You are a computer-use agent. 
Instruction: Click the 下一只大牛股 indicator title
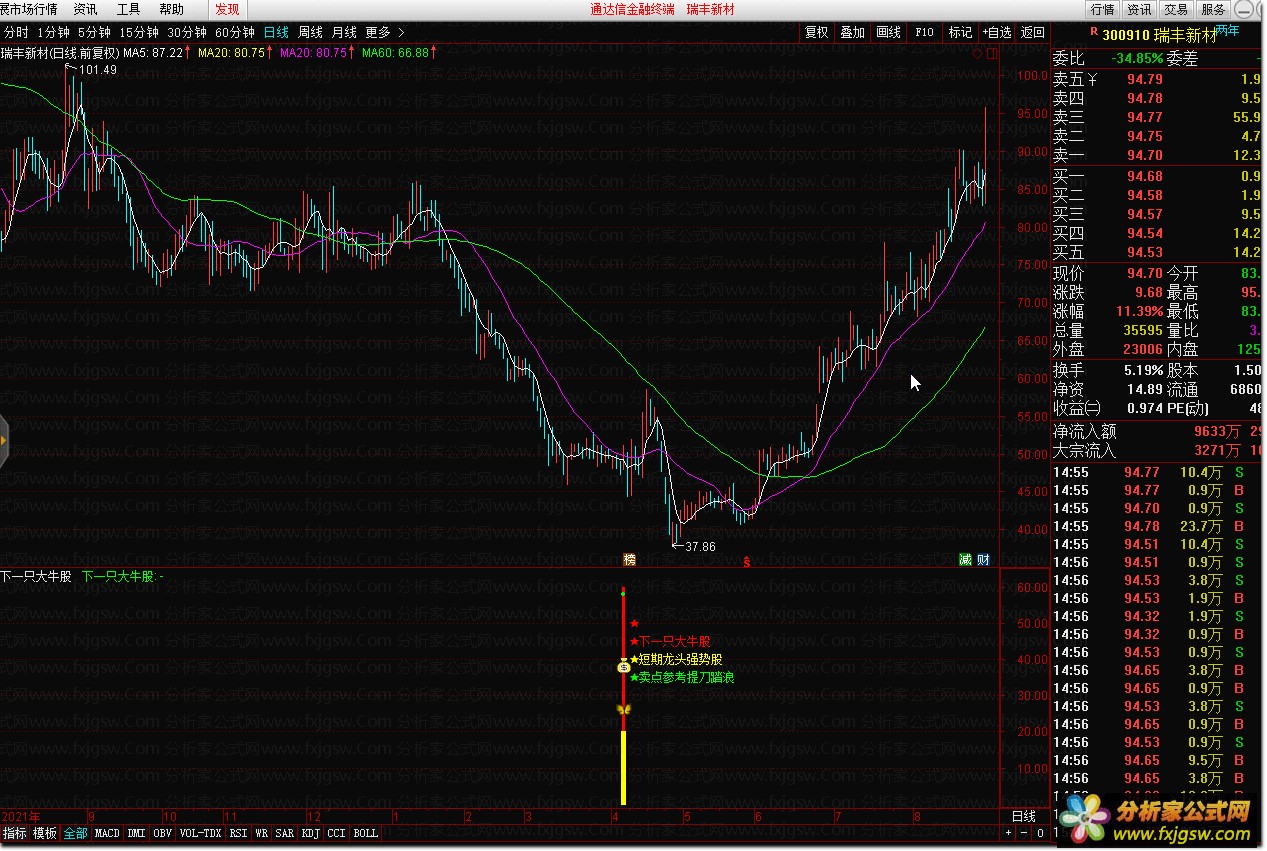tap(35, 577)
